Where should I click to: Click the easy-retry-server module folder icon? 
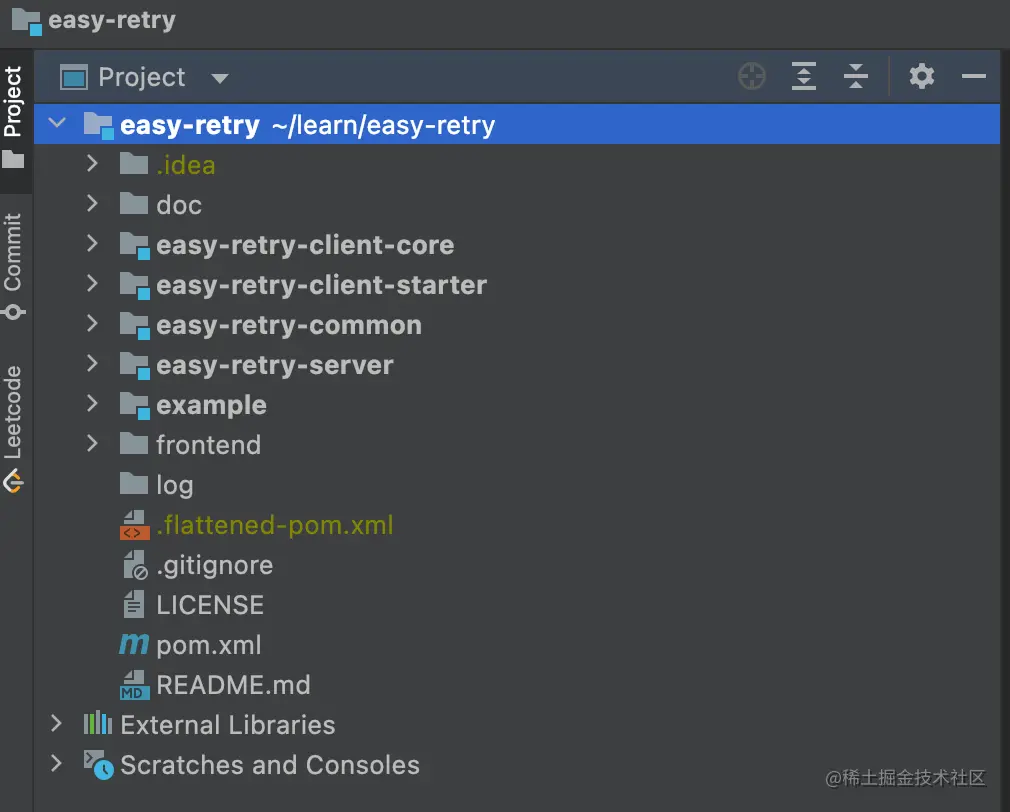coord(135,365)
